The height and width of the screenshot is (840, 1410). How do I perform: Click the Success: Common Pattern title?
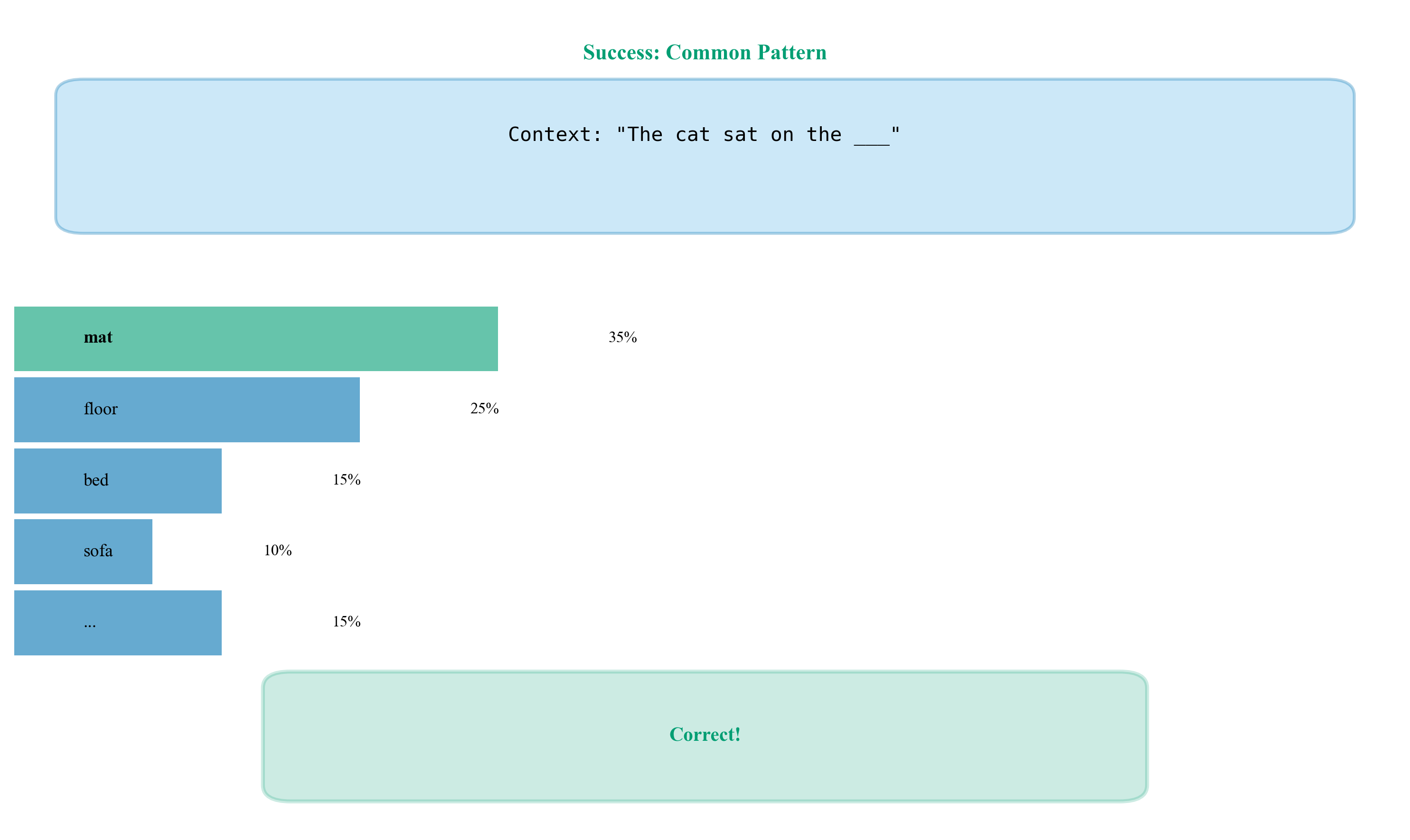point(705,52)
